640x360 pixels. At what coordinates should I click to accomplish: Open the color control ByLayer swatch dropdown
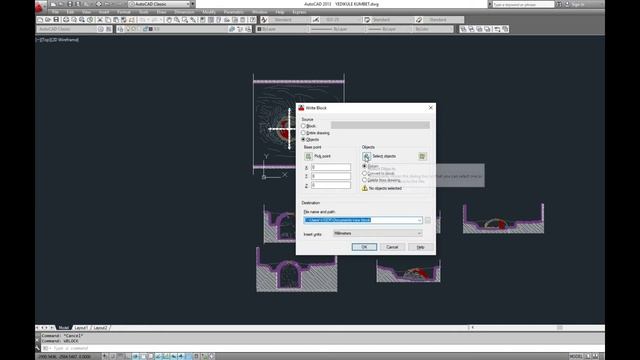[x=282, y=29]
